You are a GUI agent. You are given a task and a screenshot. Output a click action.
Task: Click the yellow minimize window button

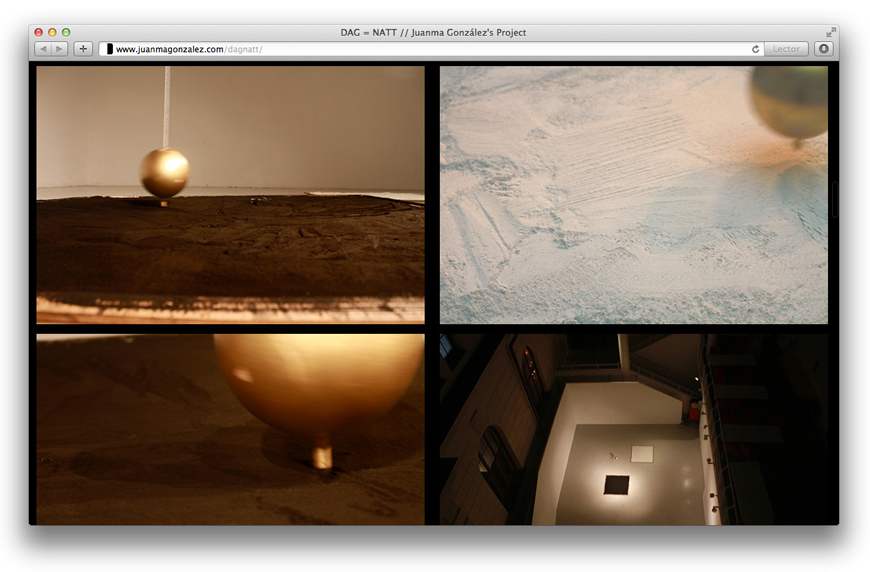click(x=52, y=33)
